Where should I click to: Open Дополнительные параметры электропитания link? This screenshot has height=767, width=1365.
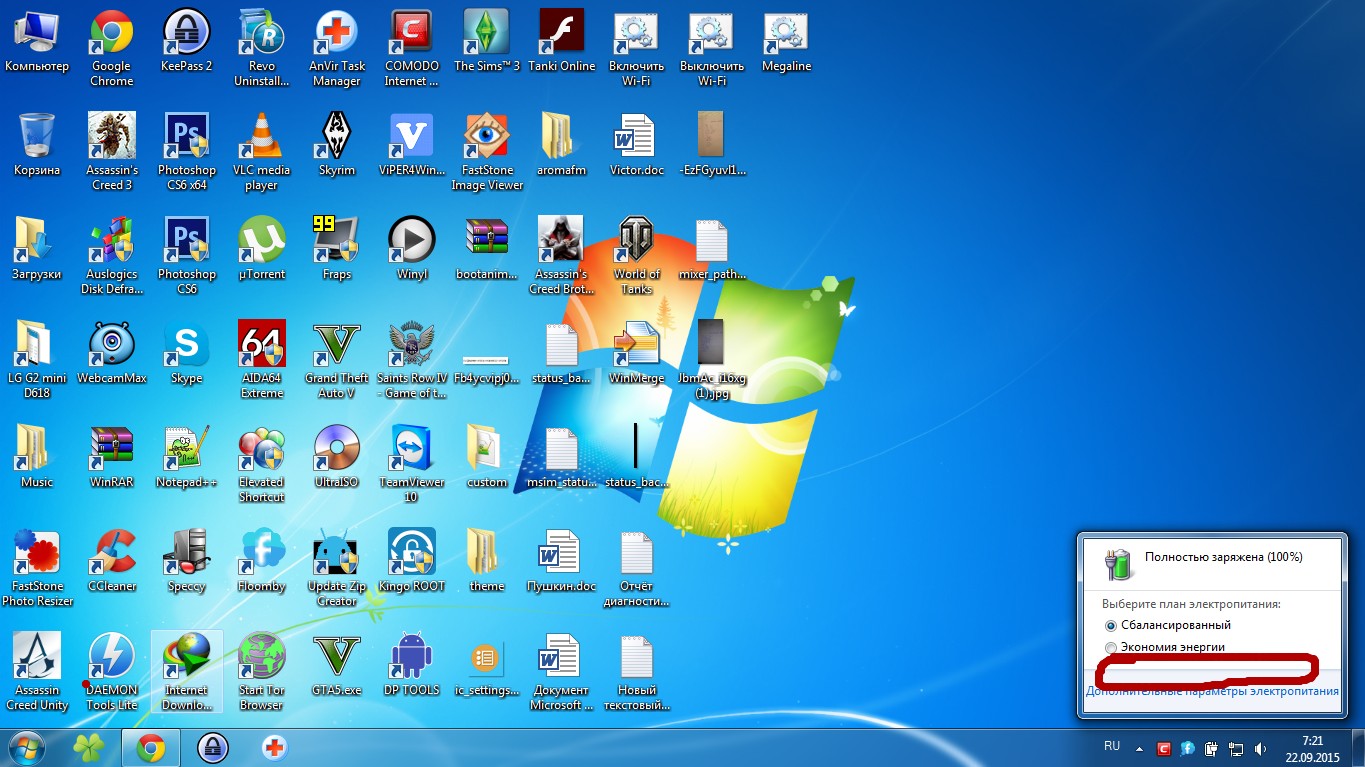(x=1212, y=691)
